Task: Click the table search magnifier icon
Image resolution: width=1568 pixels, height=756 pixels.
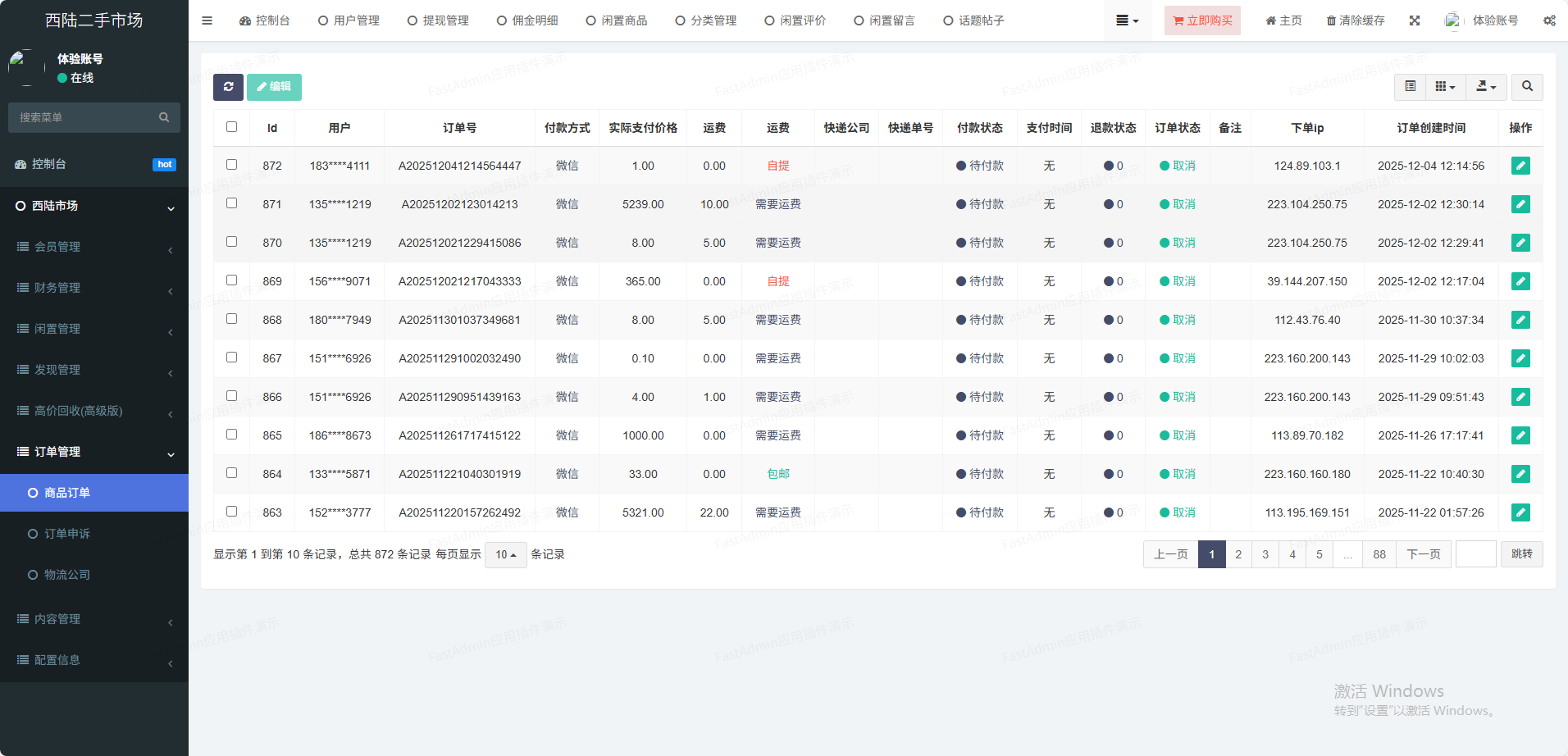Action: (x=1527, y=87)
